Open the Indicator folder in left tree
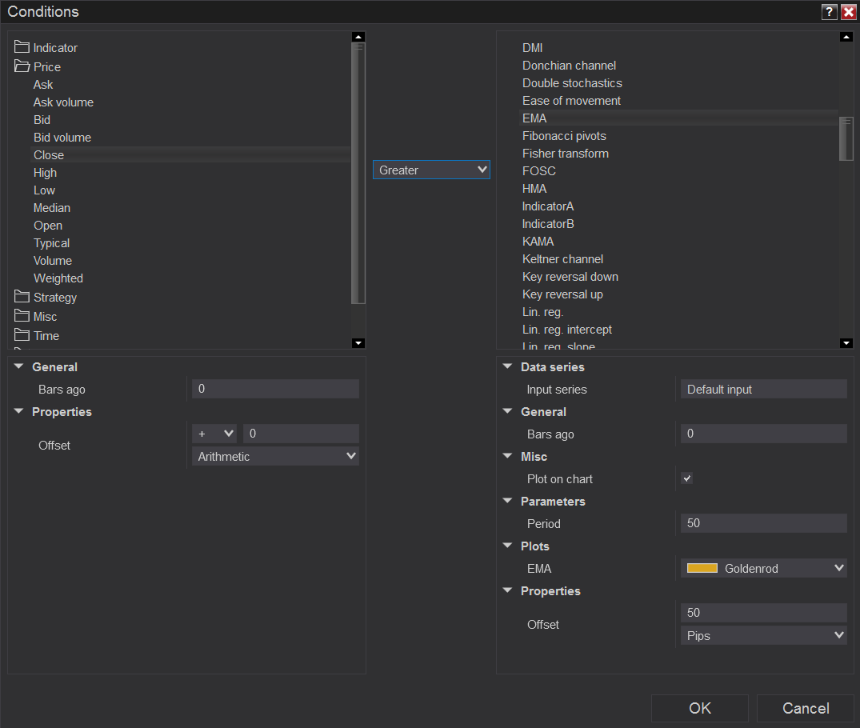 [46, 48]
